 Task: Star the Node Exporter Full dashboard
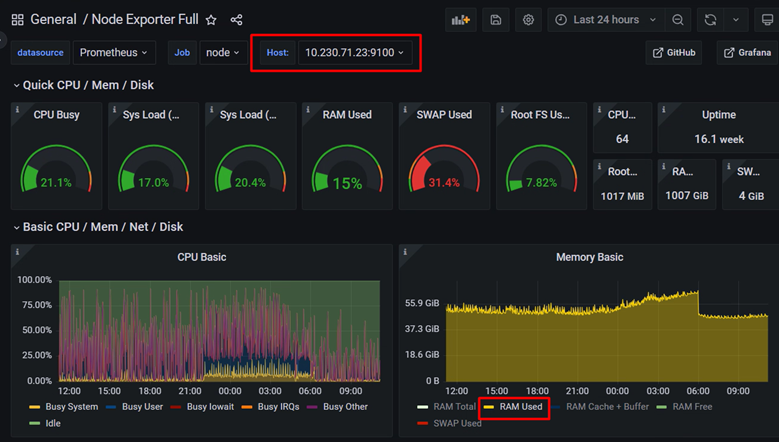click(x=211, y=20)
